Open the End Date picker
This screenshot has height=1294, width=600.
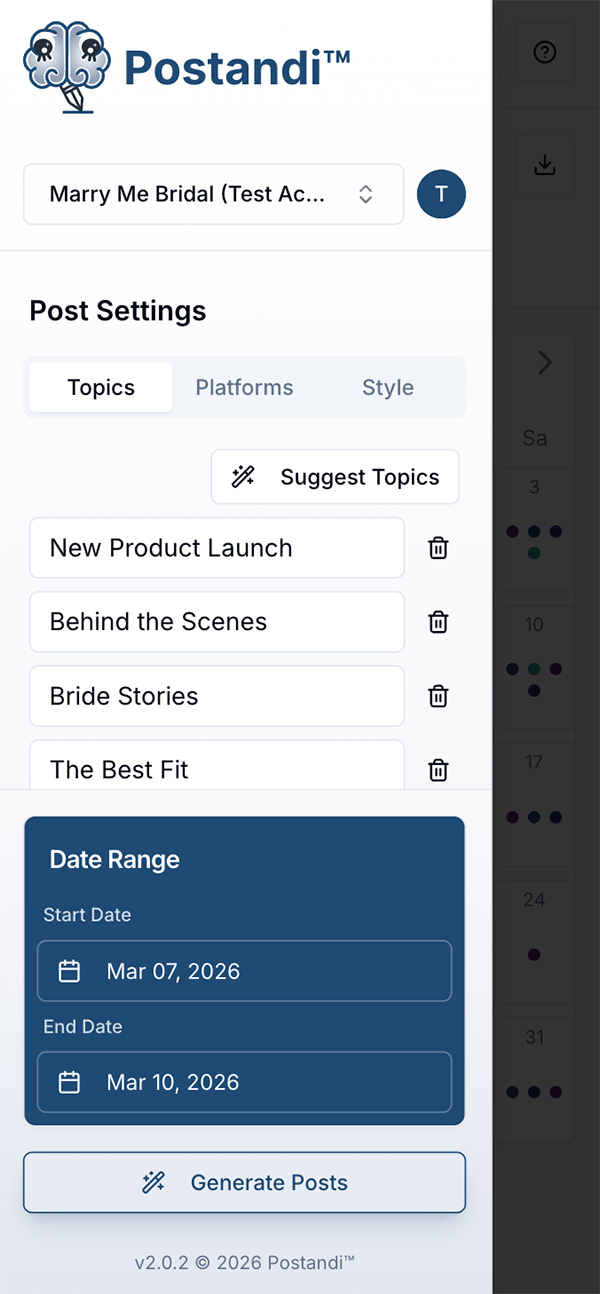coord(244,1082)
